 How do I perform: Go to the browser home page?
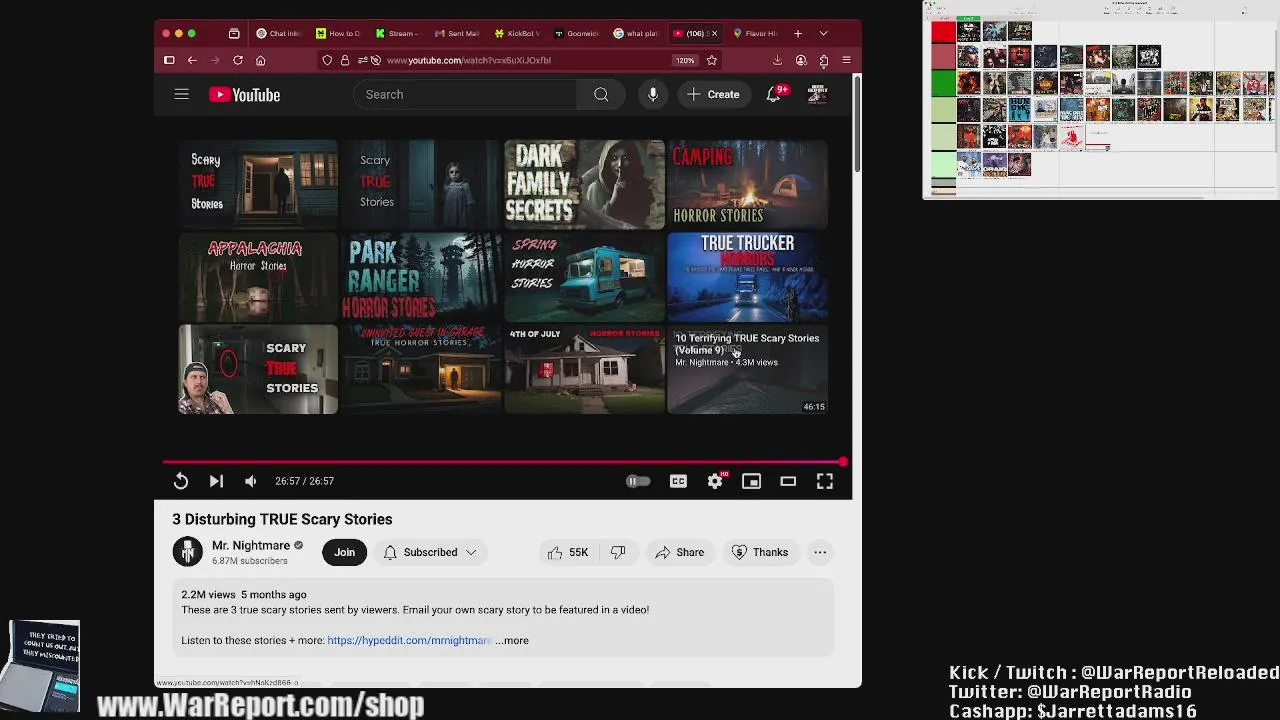(260, 60)
